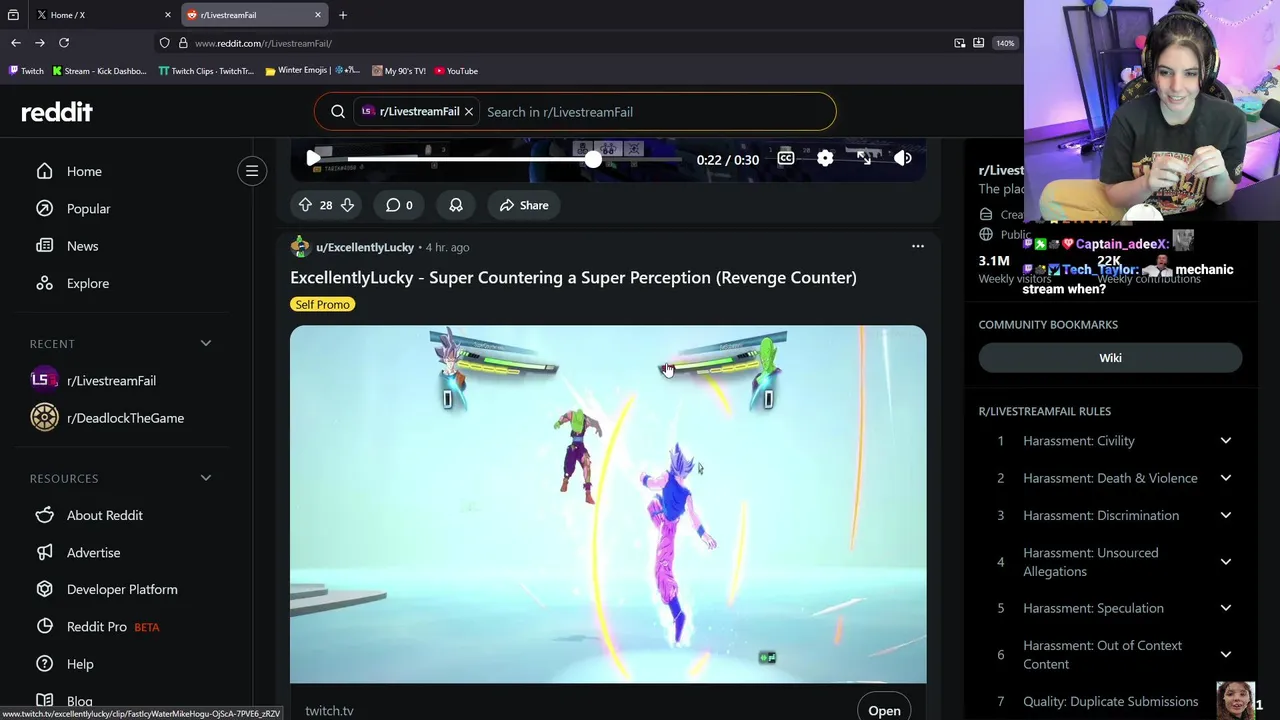Viewport: 1280px width, 720px height.
Task: Collapse the RECENT section
Action: (206, 343)
